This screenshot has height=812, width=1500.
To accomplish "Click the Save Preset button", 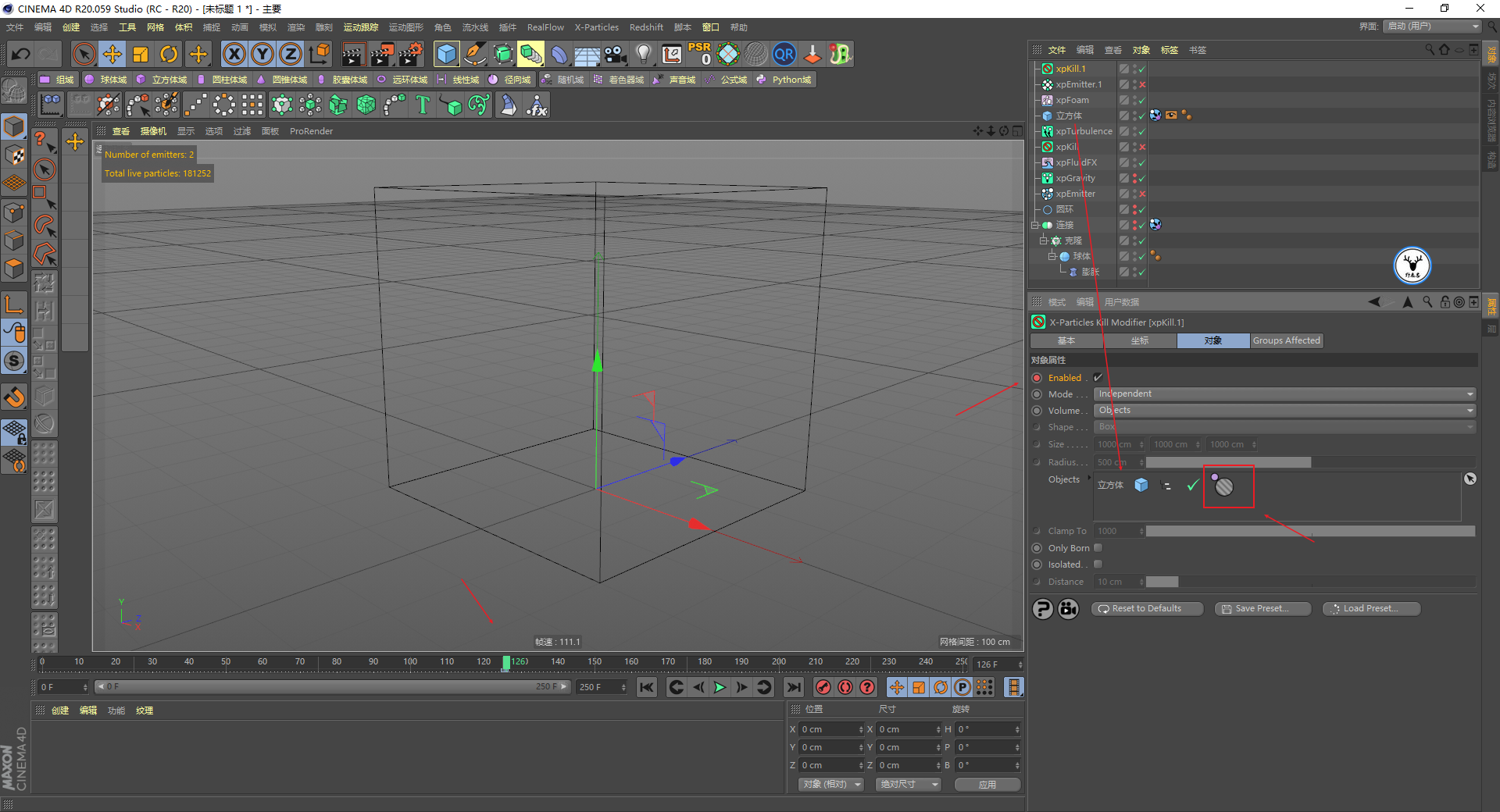I will (1262, 609).
